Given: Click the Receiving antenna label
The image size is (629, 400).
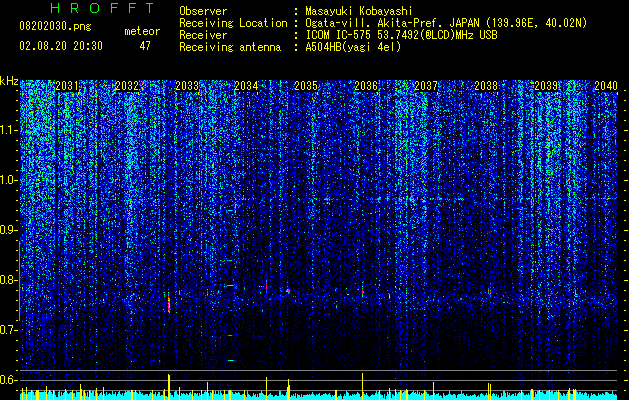Looking at the screenshot, I should pos(230,47).
